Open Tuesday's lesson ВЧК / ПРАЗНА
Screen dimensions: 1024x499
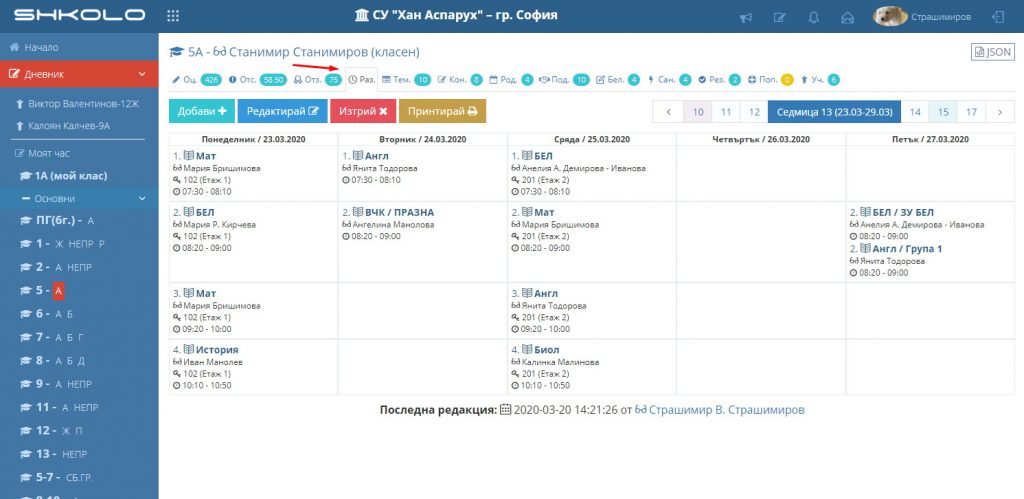(x=399, y=212)
